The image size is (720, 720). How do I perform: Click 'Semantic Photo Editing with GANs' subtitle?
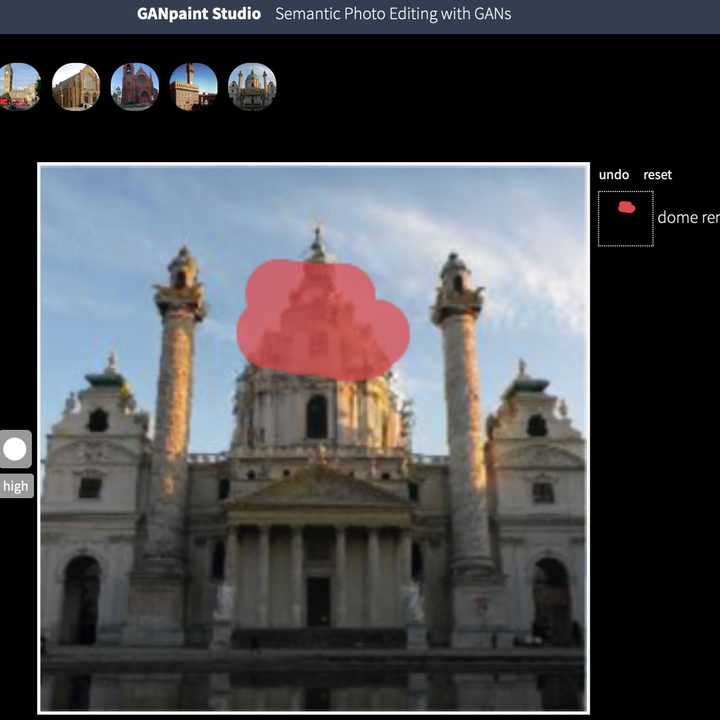[393, 14]
